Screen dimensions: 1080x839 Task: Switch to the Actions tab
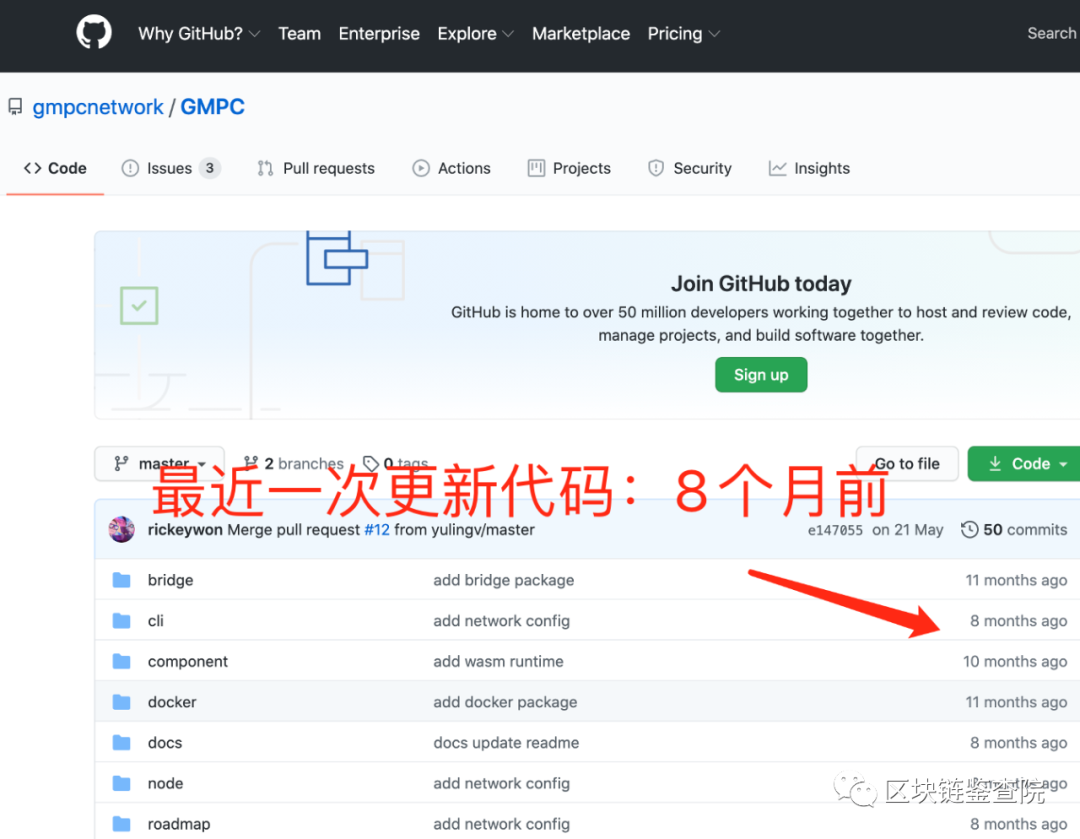pyautogui.click(x=451, y=168)
